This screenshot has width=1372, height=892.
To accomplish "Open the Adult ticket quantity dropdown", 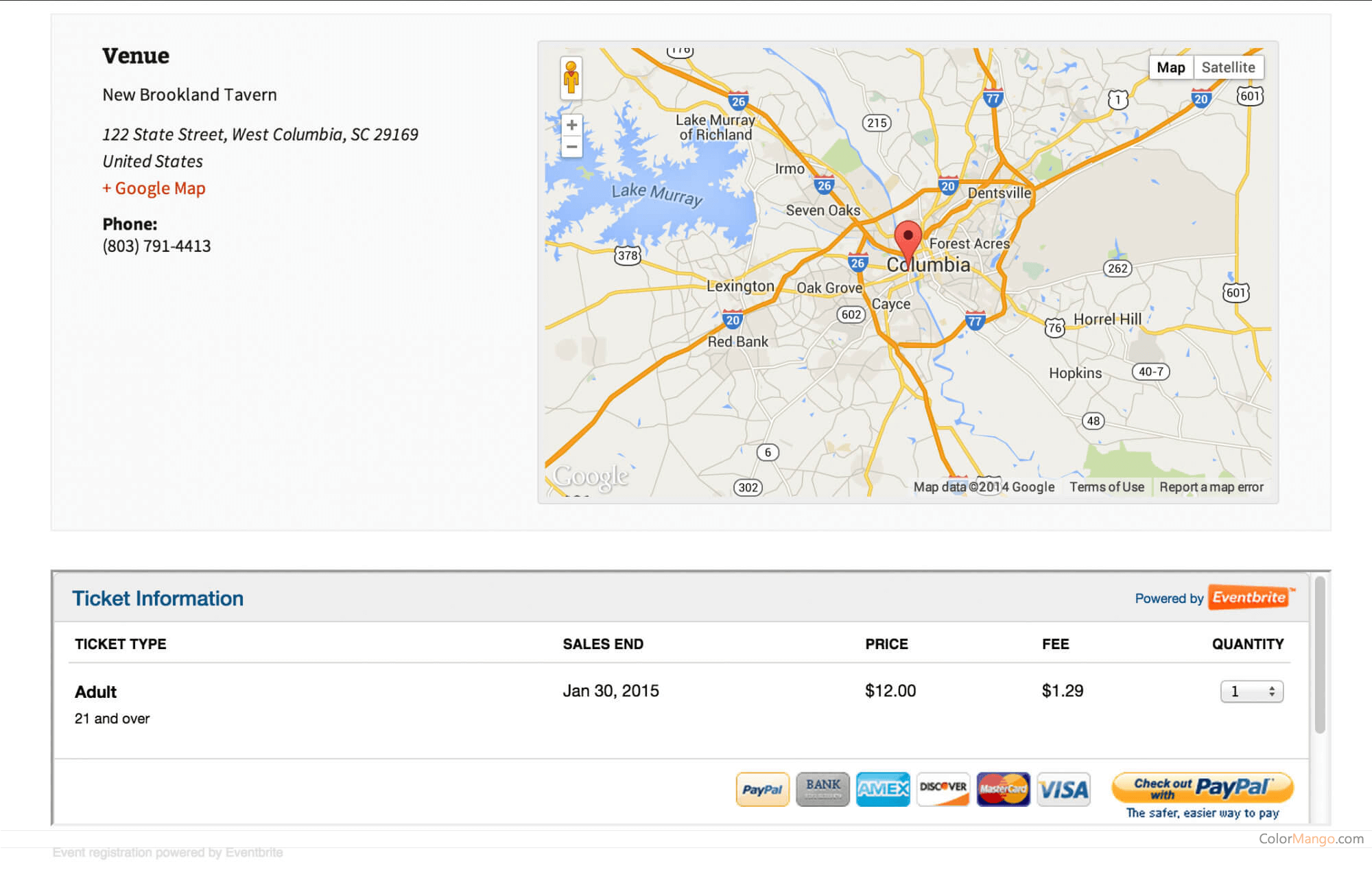I will point(1251,691).
